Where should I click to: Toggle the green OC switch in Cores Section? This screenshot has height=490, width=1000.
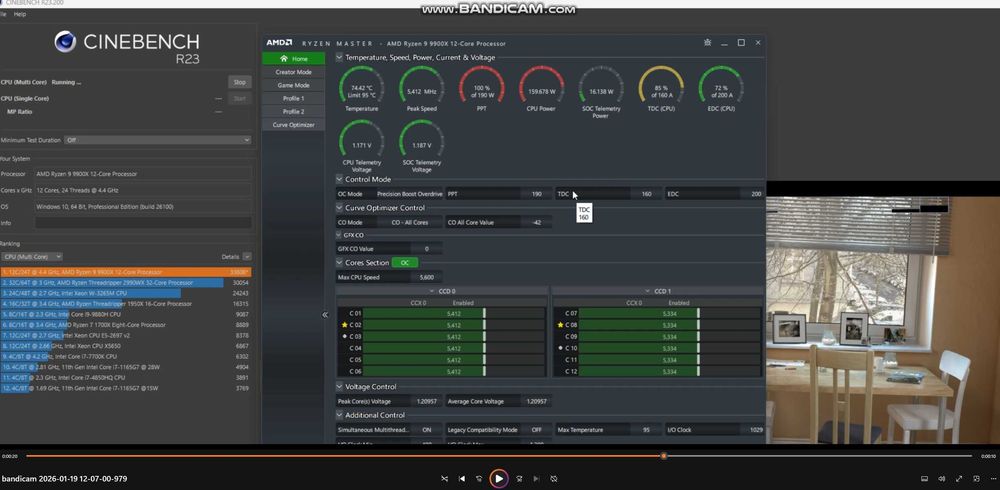(404, 262)
